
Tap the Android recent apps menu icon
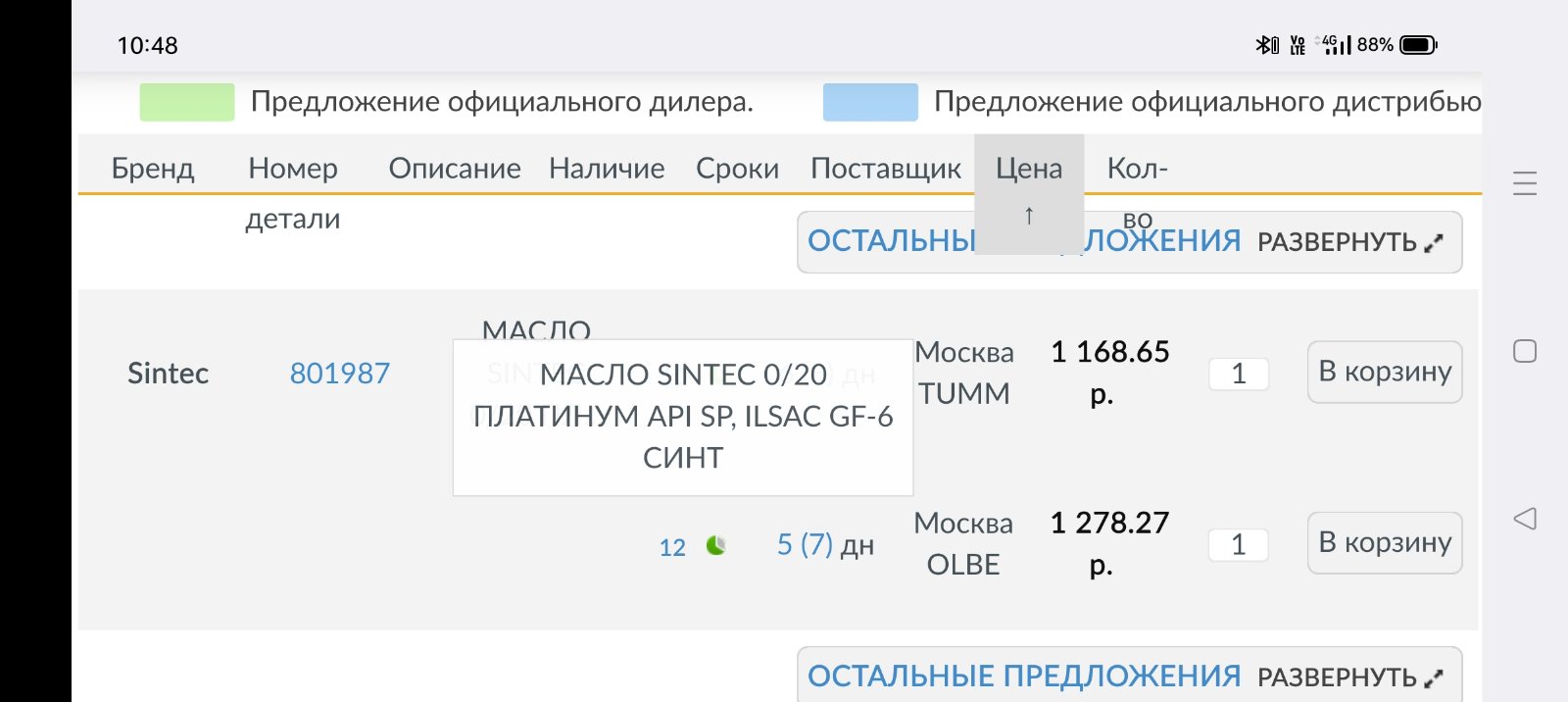point(1525,183)
